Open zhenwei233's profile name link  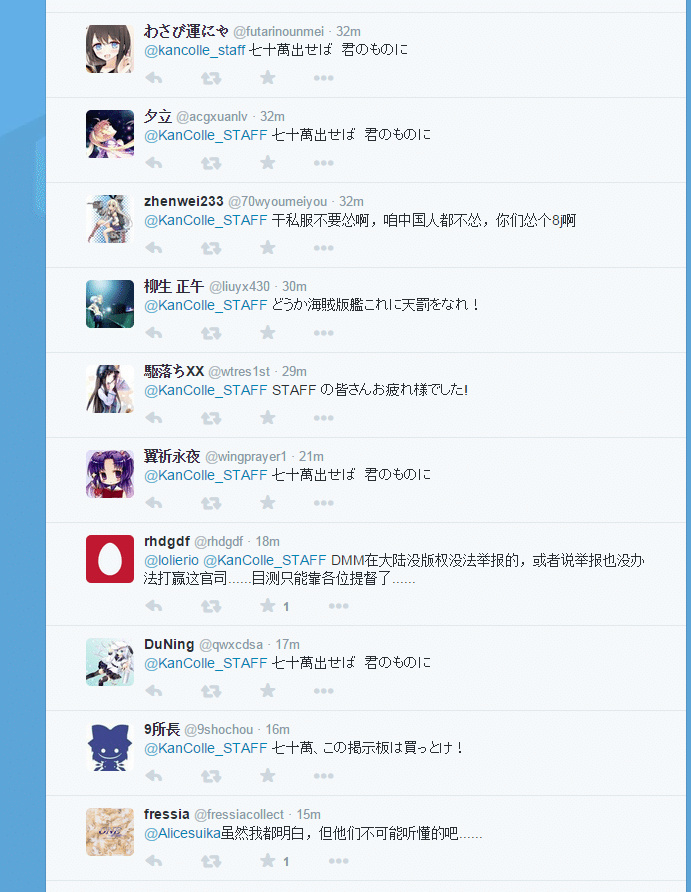coord(184,201)
